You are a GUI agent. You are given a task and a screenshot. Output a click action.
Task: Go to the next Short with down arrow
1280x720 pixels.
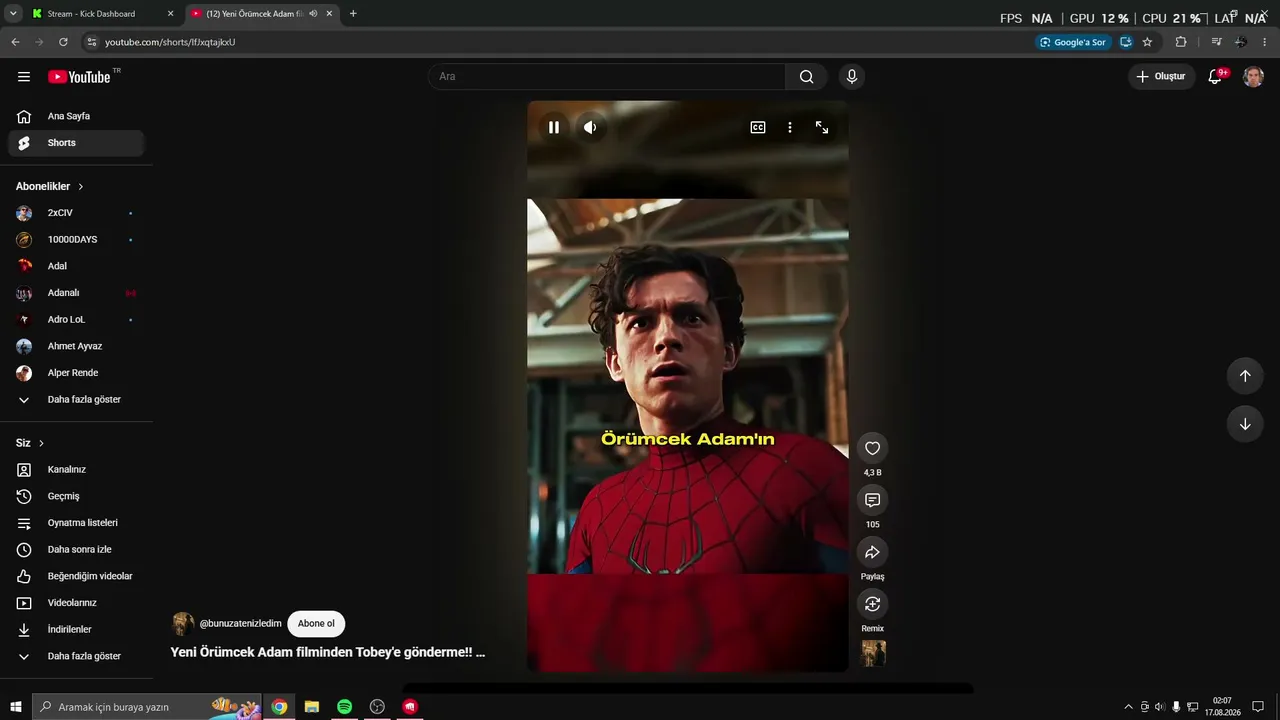1245,424
